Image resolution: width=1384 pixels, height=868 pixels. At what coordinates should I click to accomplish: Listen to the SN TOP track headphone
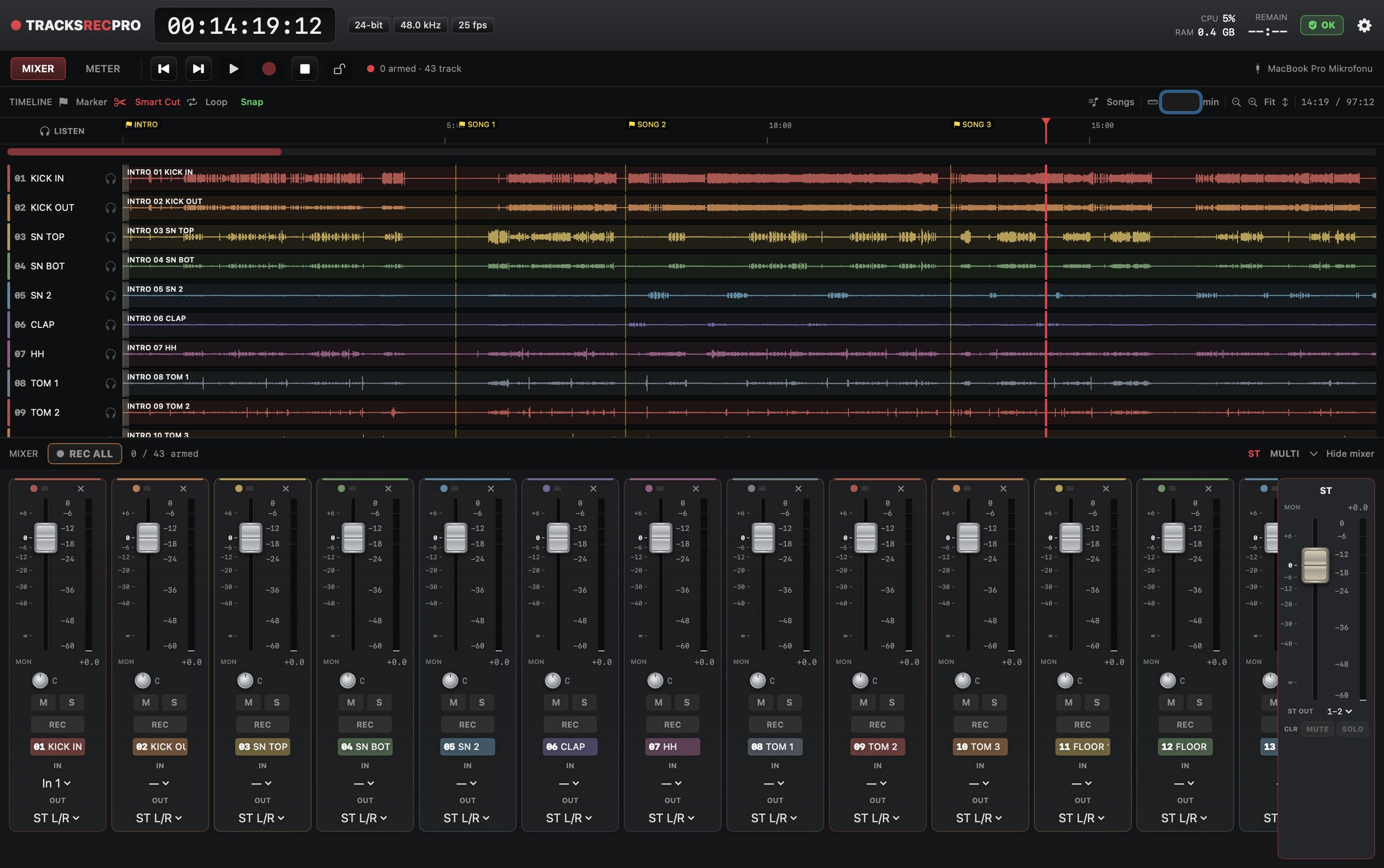pyautogui.click(x=110, y=237)
